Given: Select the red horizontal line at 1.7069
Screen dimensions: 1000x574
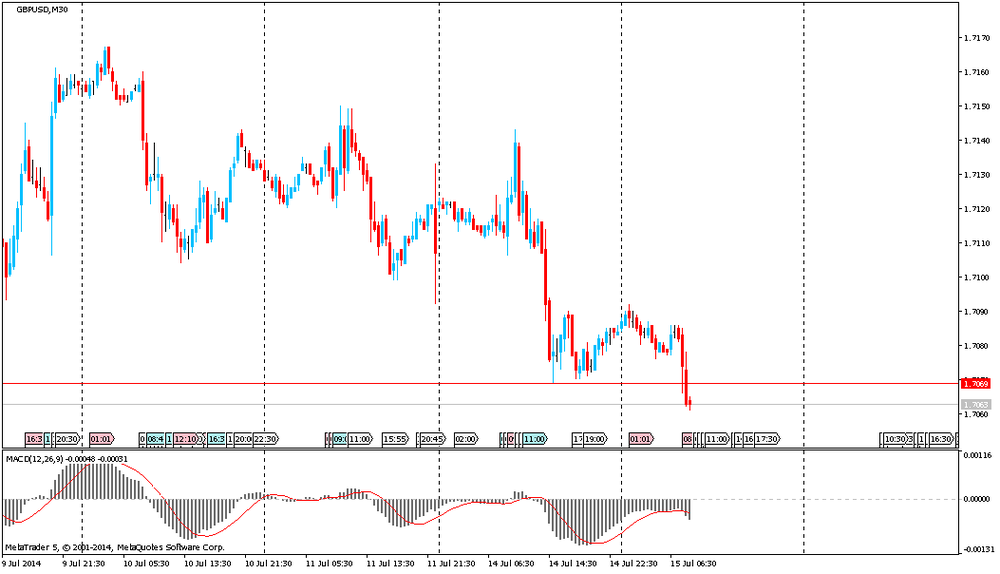Looking at the screenshot, I should point(480,384).
